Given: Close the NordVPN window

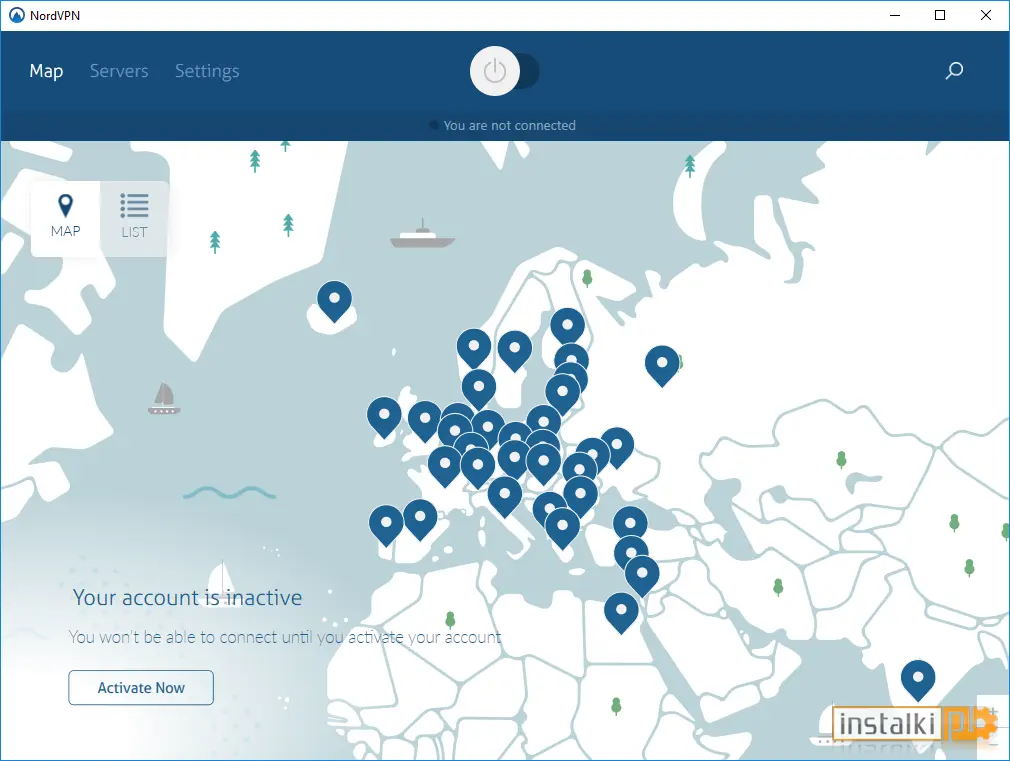Looking at the screenshot, I should (x=986, y=15).
